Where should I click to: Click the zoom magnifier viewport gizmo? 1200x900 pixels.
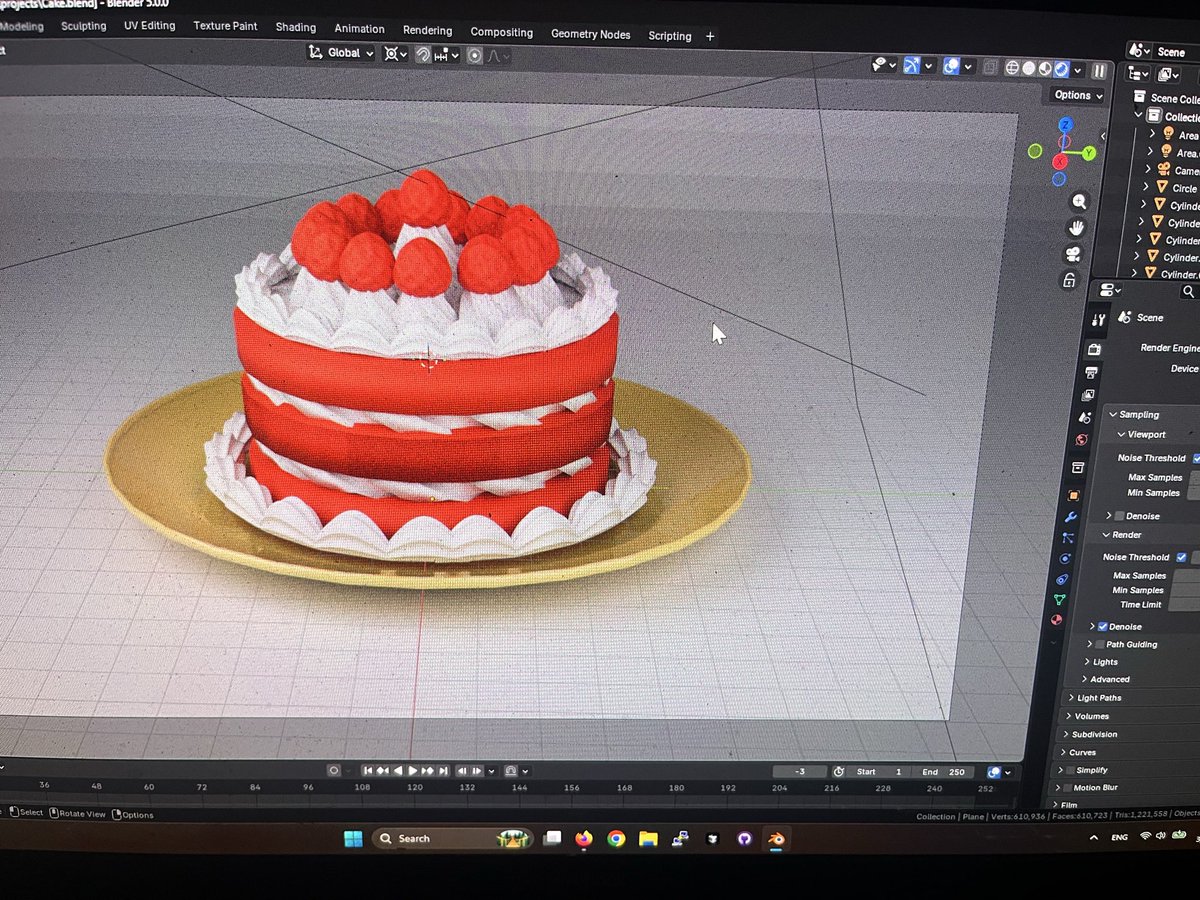coord(1079,202)
